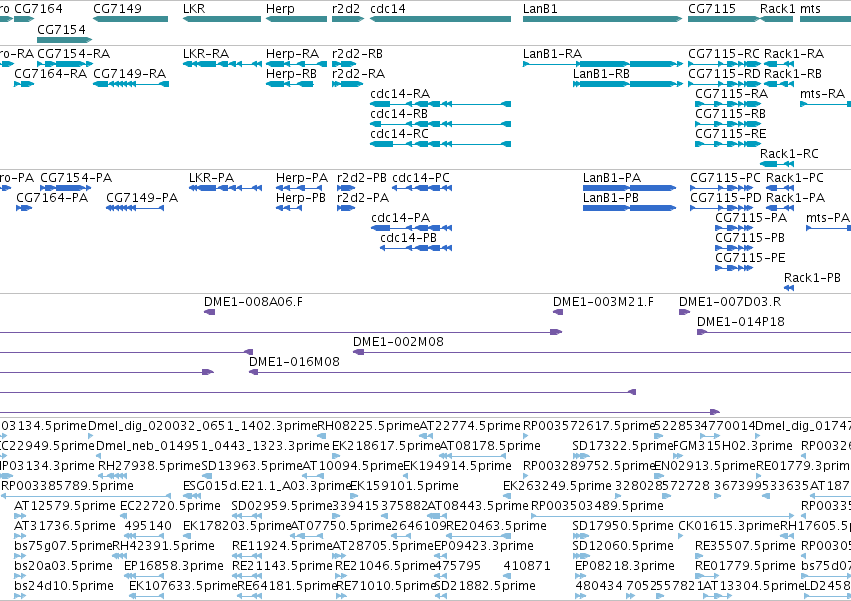Viewport: 851px width, 601px height.
Task: Select the Herp gene glyph
Action: [x=296, y=19]
